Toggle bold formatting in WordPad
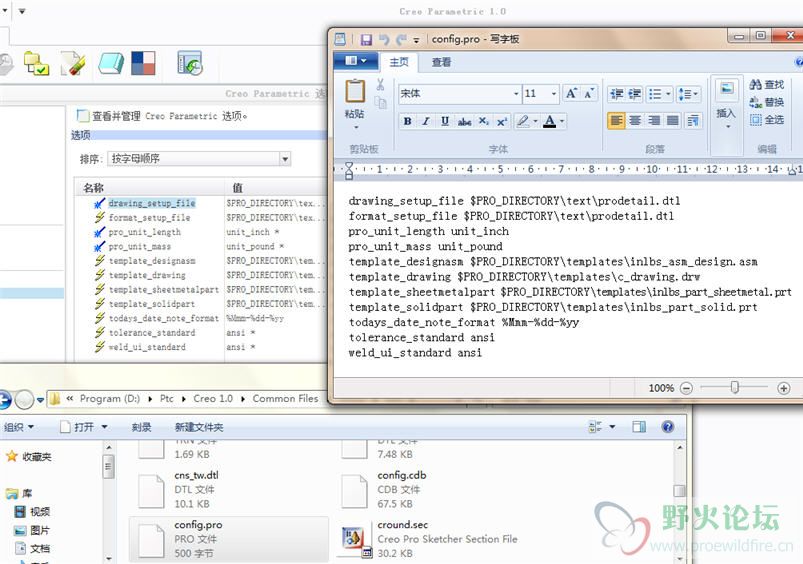 tap(408, 121)
